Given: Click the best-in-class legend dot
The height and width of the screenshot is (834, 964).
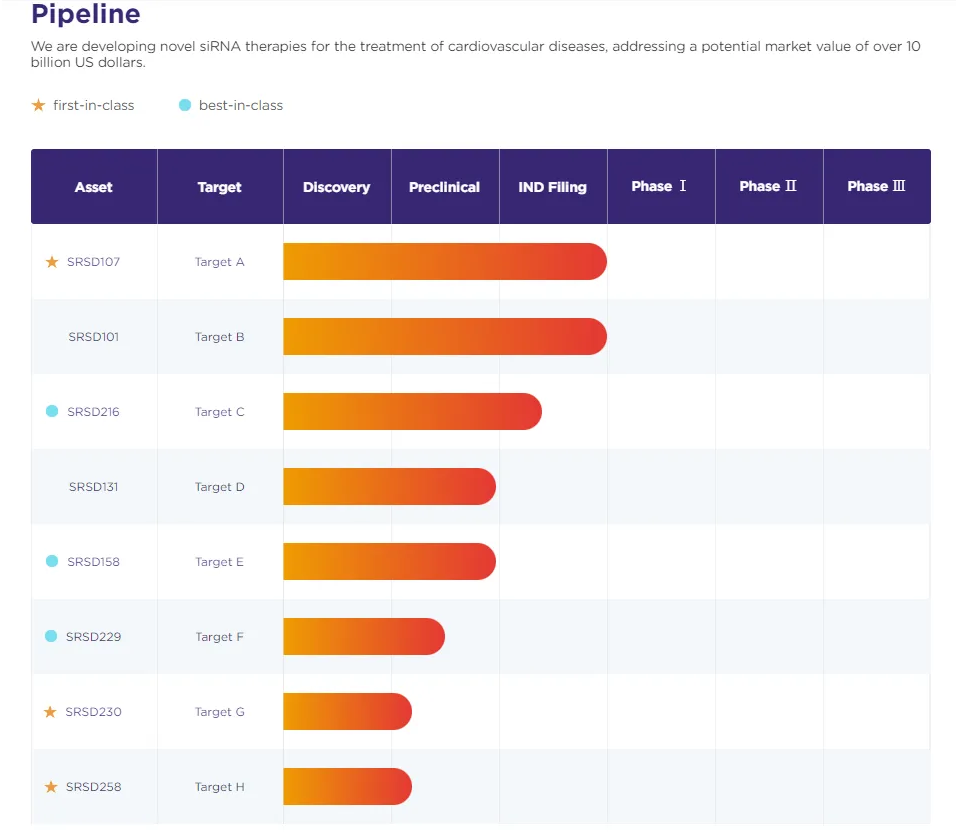Looking at the screenshot, I should [184, 105].
